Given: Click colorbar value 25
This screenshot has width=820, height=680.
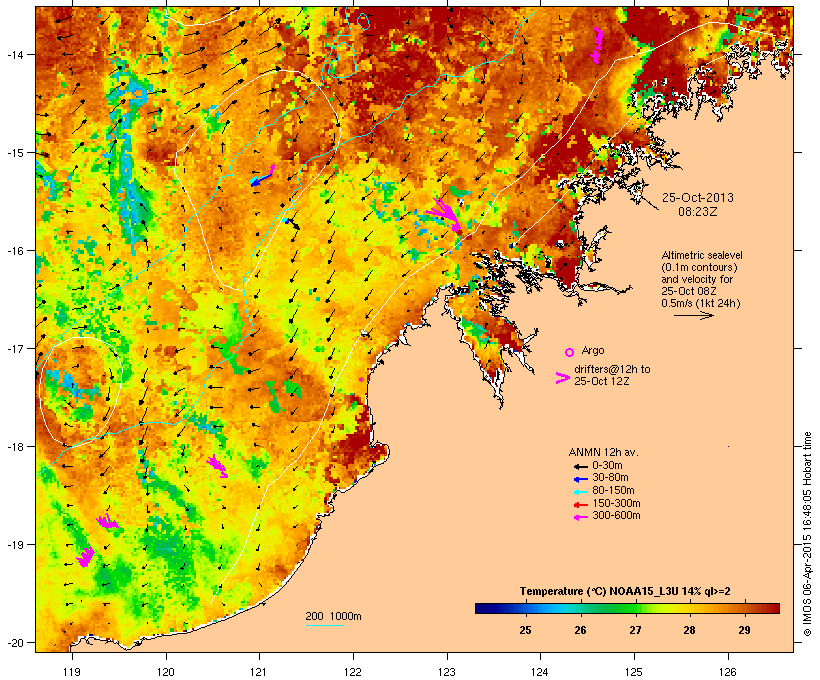Looking at the screenshot, I should [526, 630].
